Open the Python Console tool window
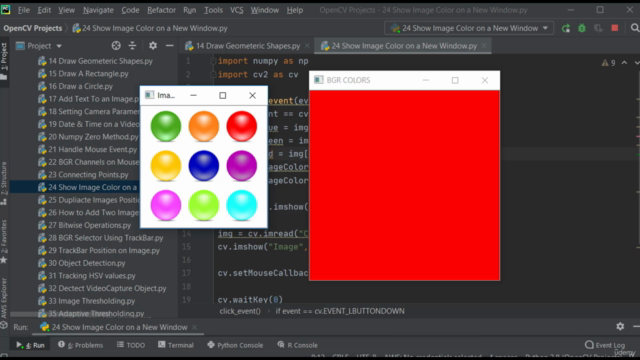This screenshot has height=360, width=640. [x=235, y=345]
